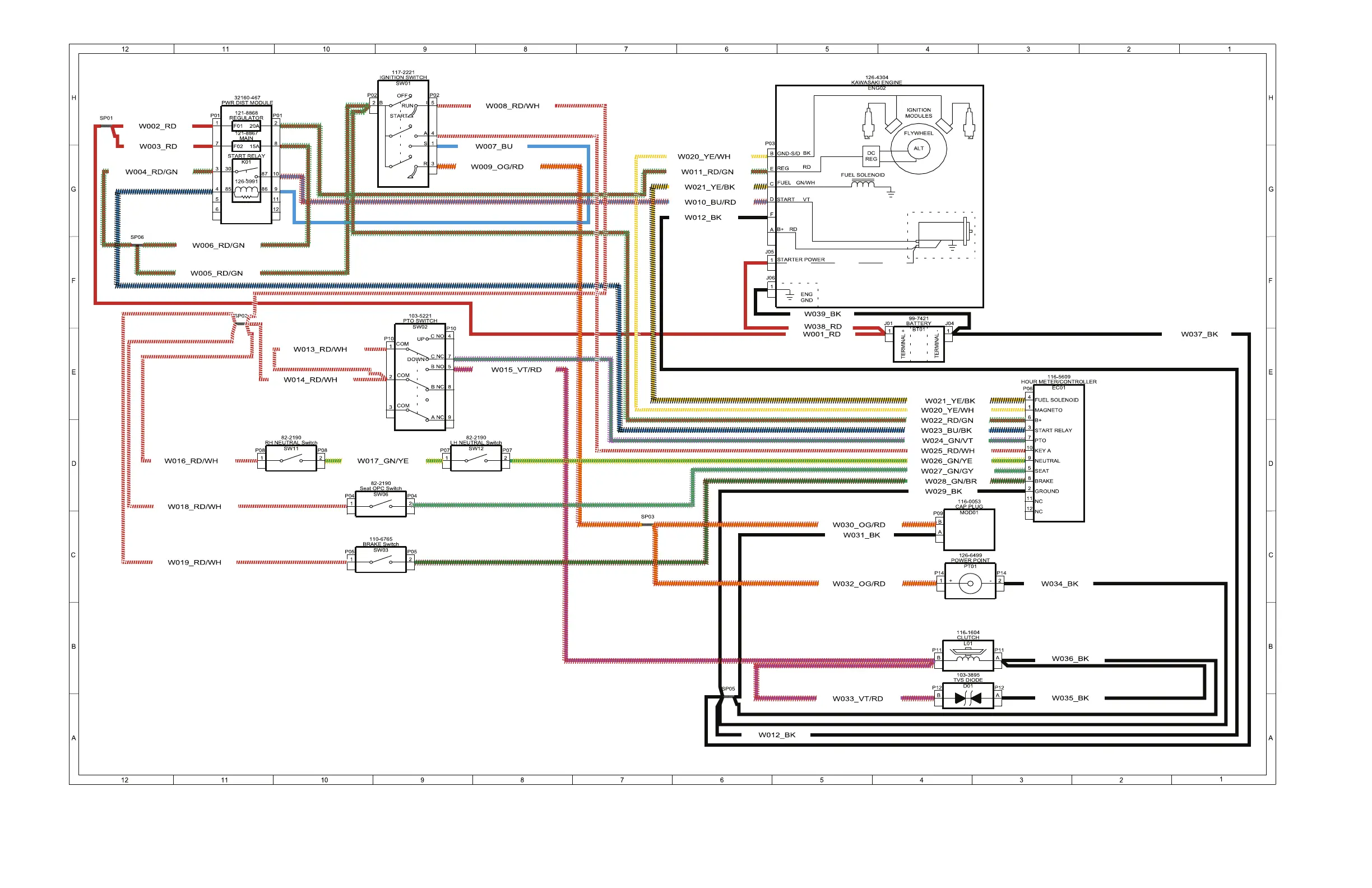
Task: Click the Cap Plug MOD01 box
Action: click(969, 530)
